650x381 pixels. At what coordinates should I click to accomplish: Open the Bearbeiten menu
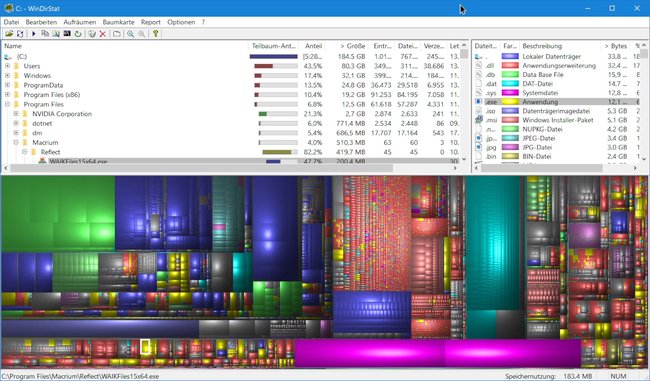click(x=41, y=22)
